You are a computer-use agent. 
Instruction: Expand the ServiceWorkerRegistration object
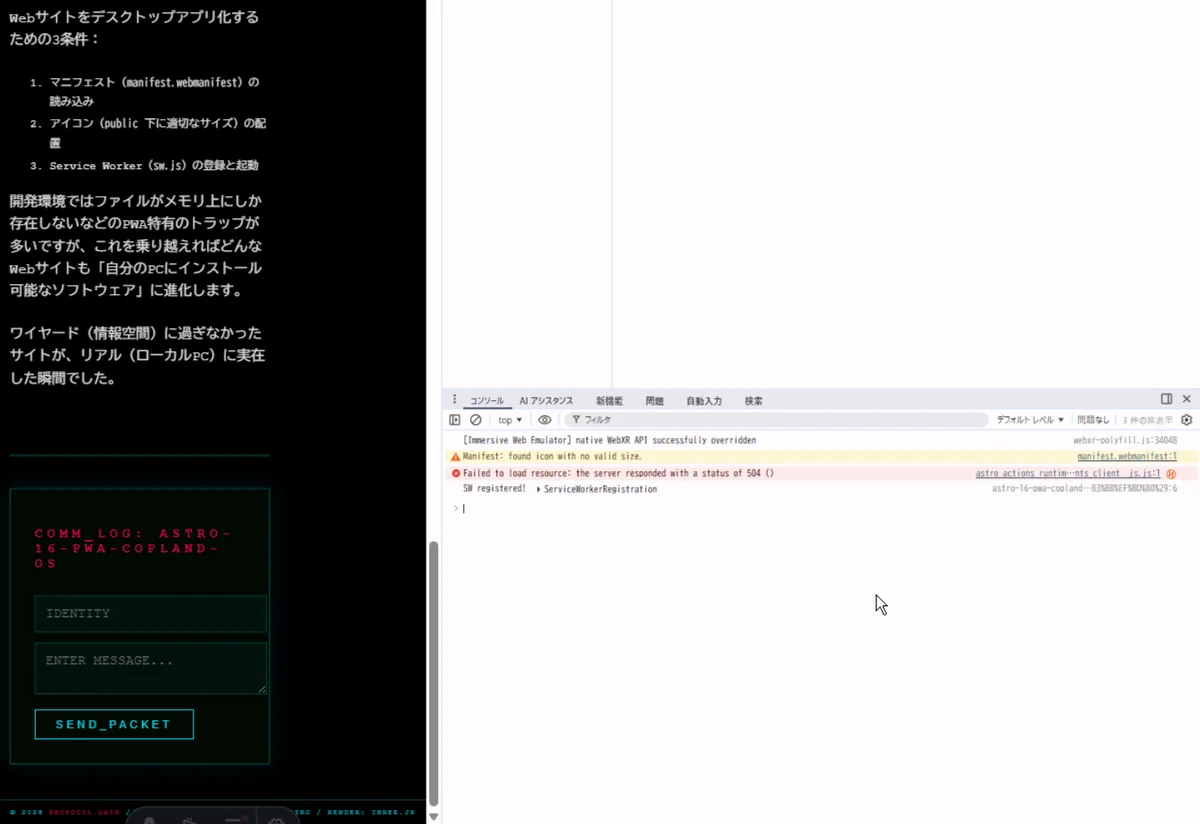pos(539,489)
